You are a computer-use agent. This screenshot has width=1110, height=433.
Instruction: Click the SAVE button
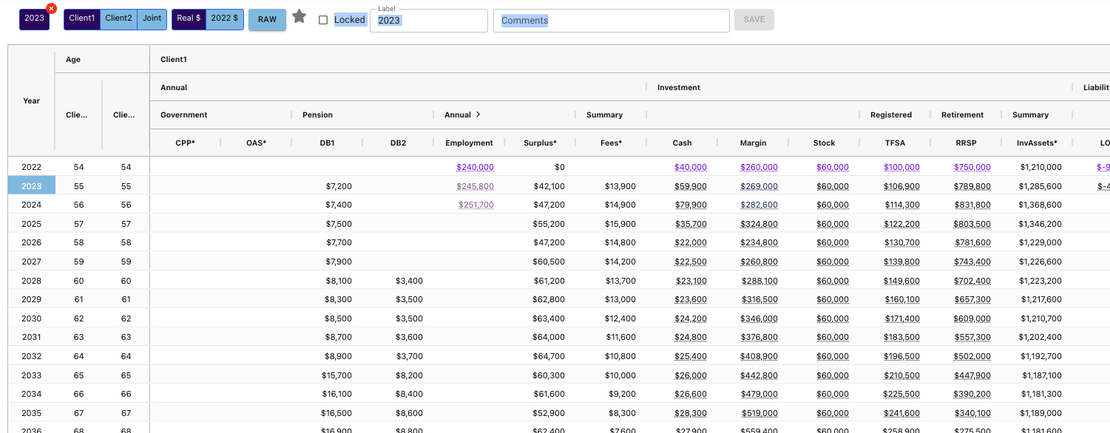pyautogui.click(x=753, y=20)
